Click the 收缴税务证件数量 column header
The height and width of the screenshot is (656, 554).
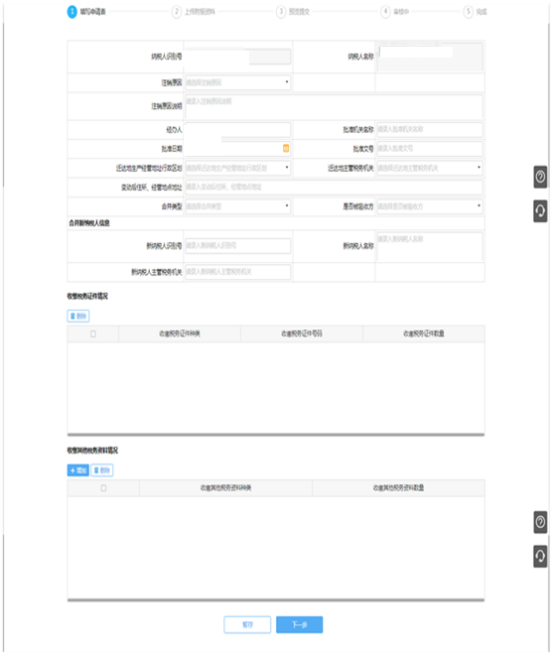tap(424, 334)
